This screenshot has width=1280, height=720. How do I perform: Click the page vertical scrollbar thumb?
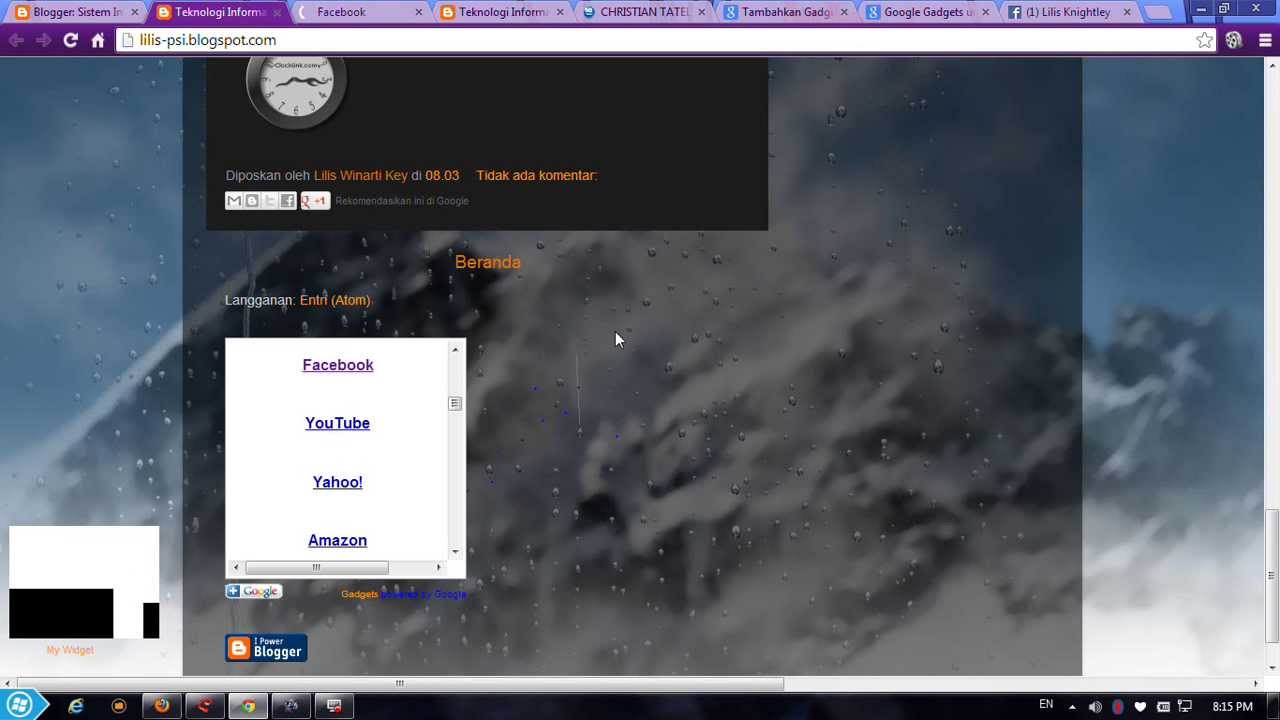point(1272,576)
